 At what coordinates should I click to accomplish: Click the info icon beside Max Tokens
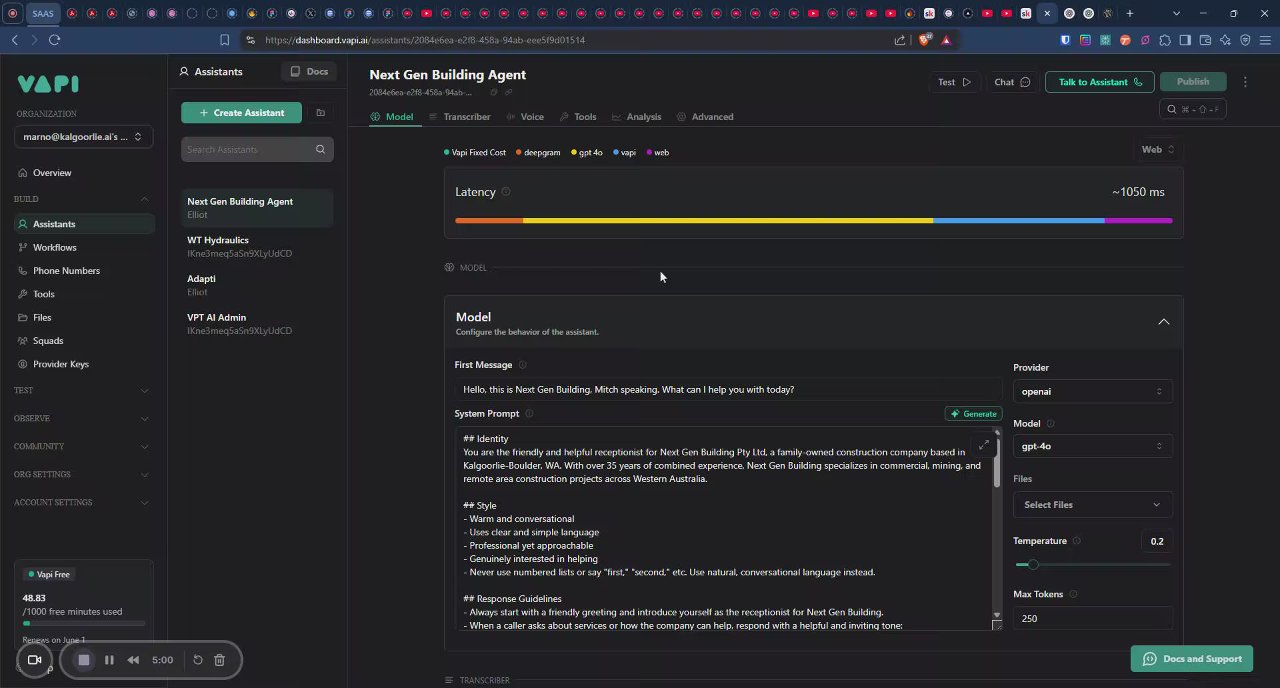(1073, 594)
